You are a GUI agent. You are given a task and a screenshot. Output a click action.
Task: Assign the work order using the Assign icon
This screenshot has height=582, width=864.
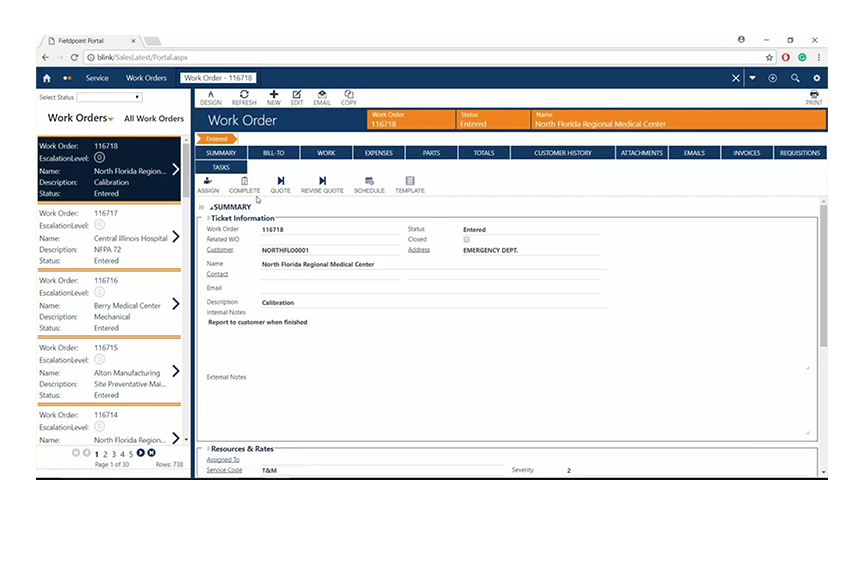coord(207,184)
